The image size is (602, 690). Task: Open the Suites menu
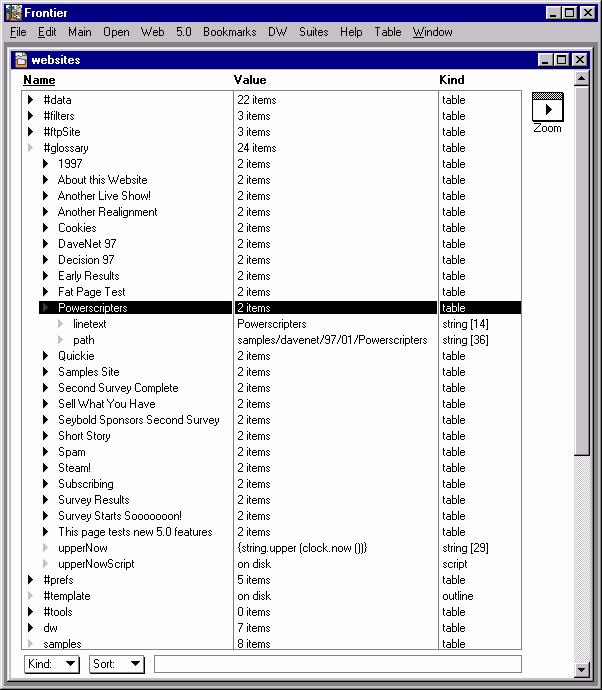(x=313, y=32)
